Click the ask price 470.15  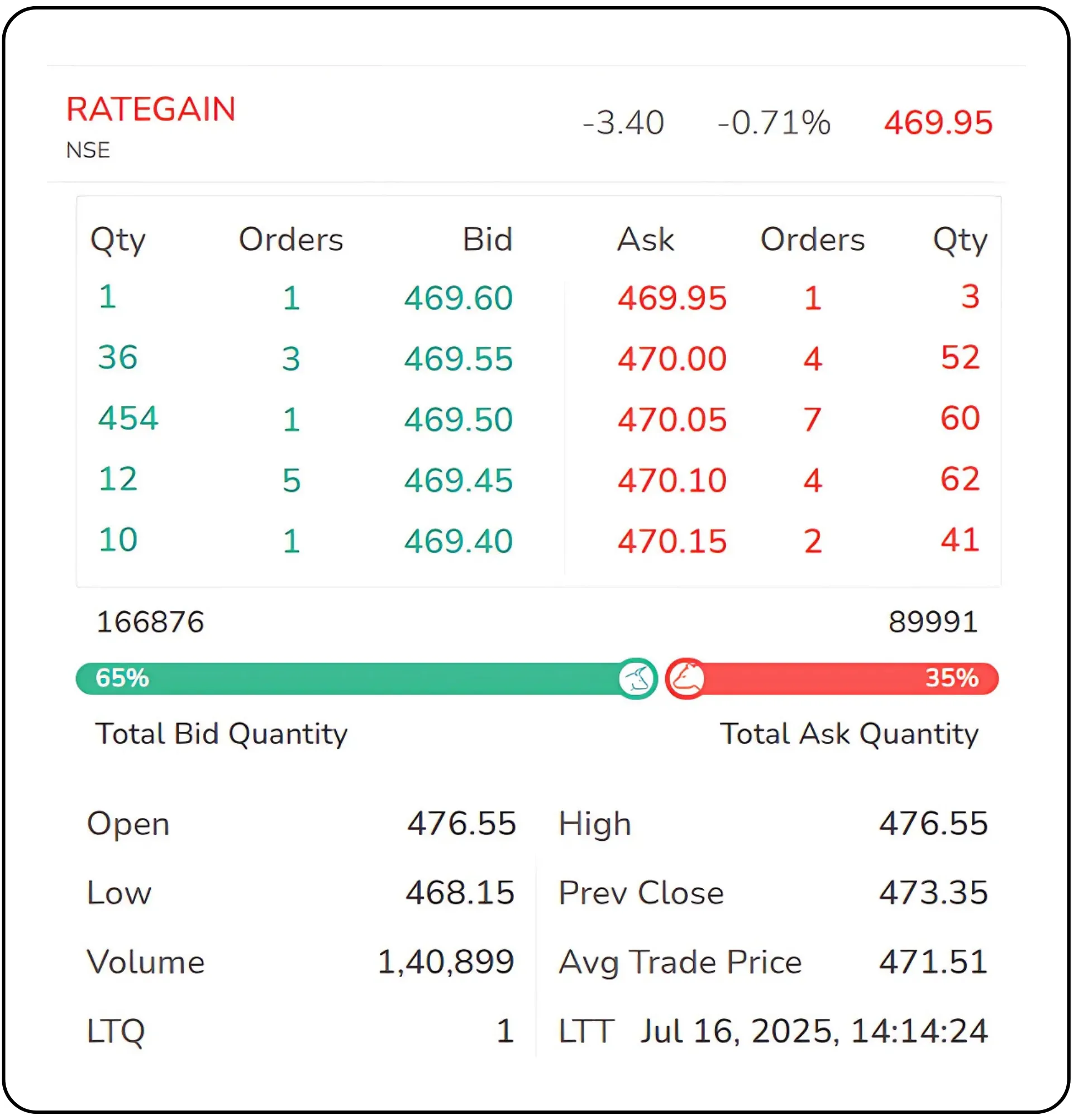pyautogui.click(x=671, y=541)
